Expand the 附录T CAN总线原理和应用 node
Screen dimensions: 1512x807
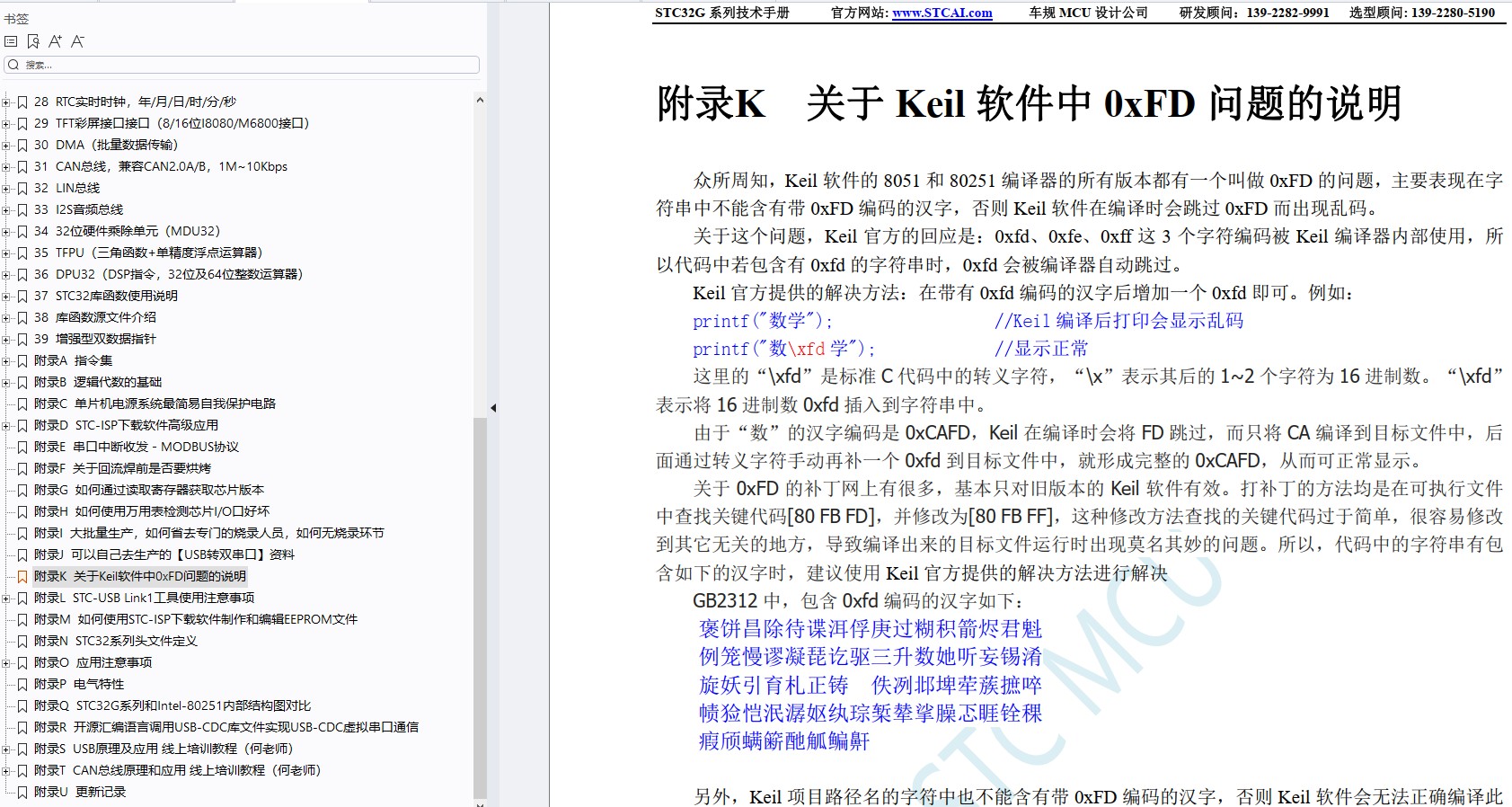point(6,770)
